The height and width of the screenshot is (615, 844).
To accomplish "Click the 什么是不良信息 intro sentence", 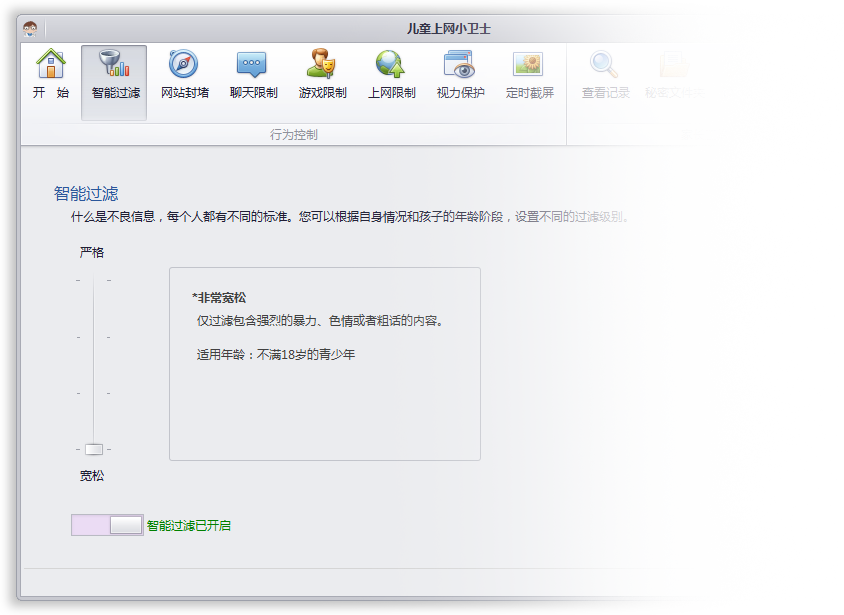I will [x=349, y=217].
